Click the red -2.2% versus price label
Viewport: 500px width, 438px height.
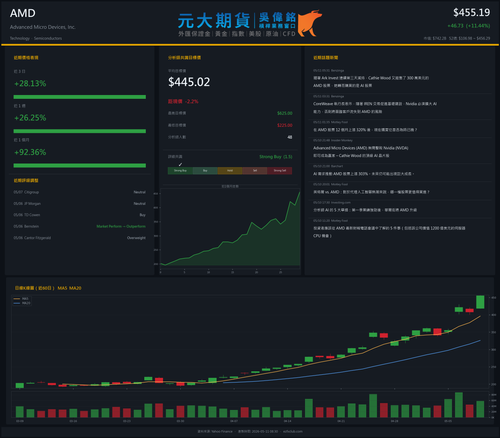click(x=183, y=101)
